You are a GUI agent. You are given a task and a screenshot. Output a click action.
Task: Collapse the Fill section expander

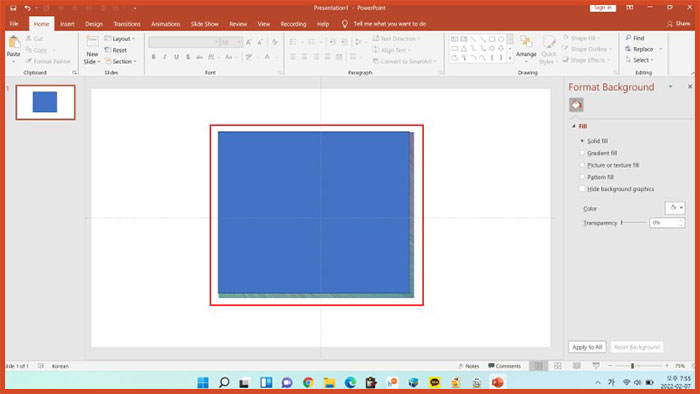click(574, 126)
